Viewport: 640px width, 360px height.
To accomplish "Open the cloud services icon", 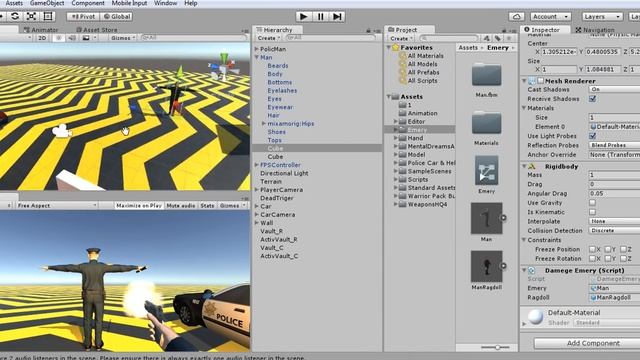I will [516, 17].
